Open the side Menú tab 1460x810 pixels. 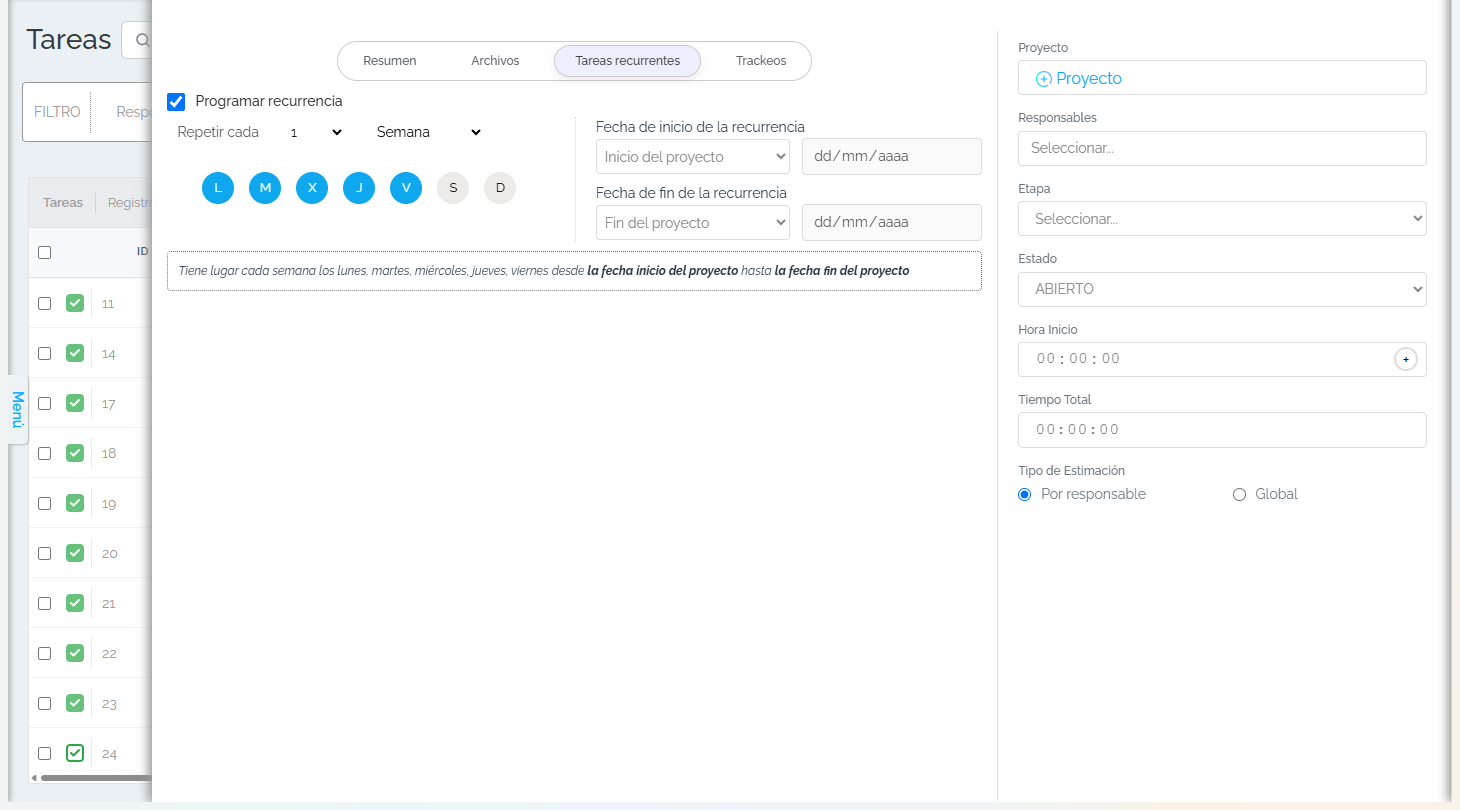click(x=17, y=410)
